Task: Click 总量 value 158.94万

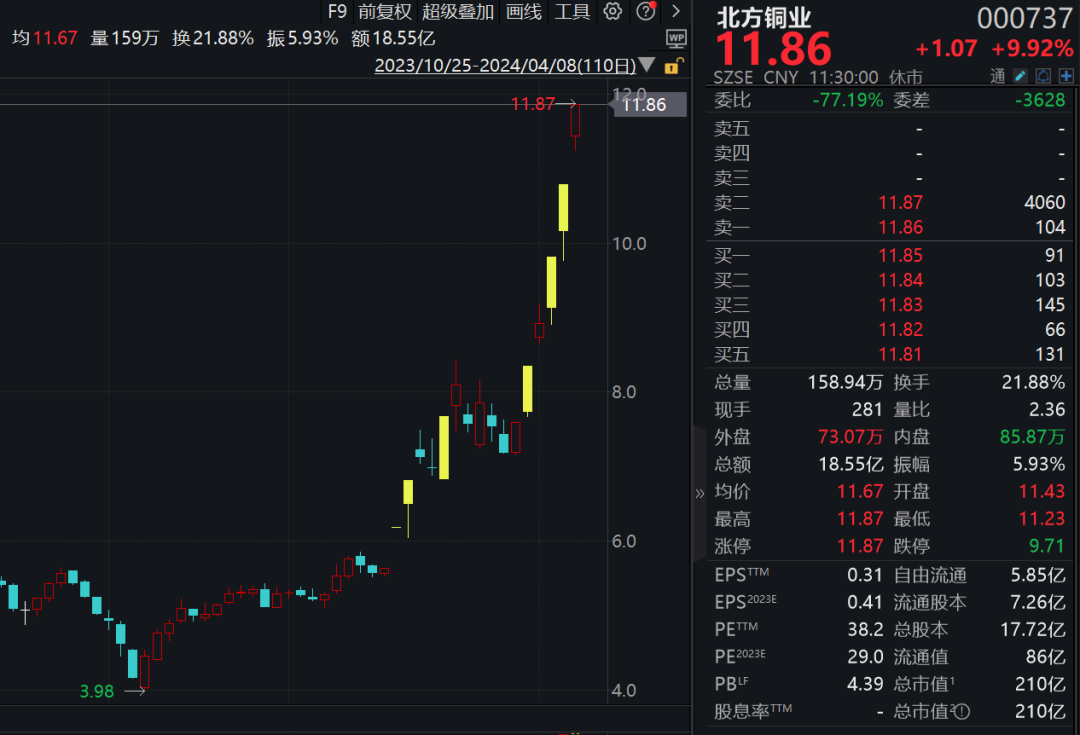Action: pyautogui.click(x=845, y=382)
